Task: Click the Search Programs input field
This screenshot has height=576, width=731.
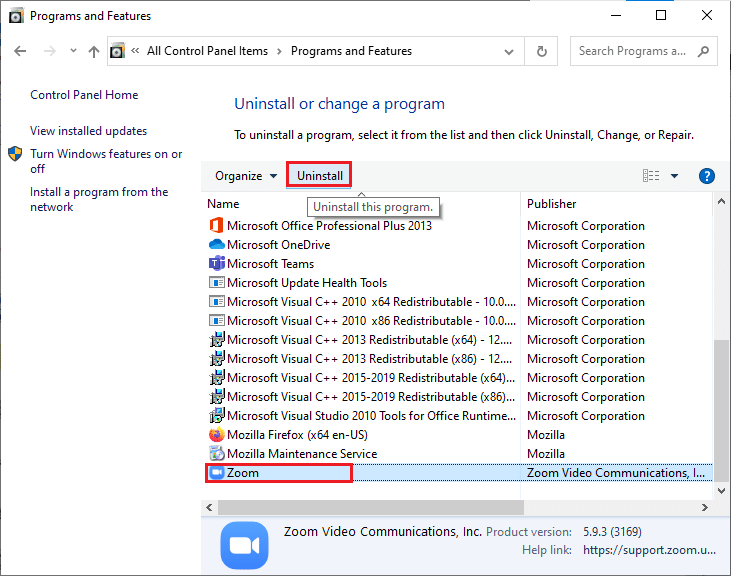Action: (x=633, y=51)
